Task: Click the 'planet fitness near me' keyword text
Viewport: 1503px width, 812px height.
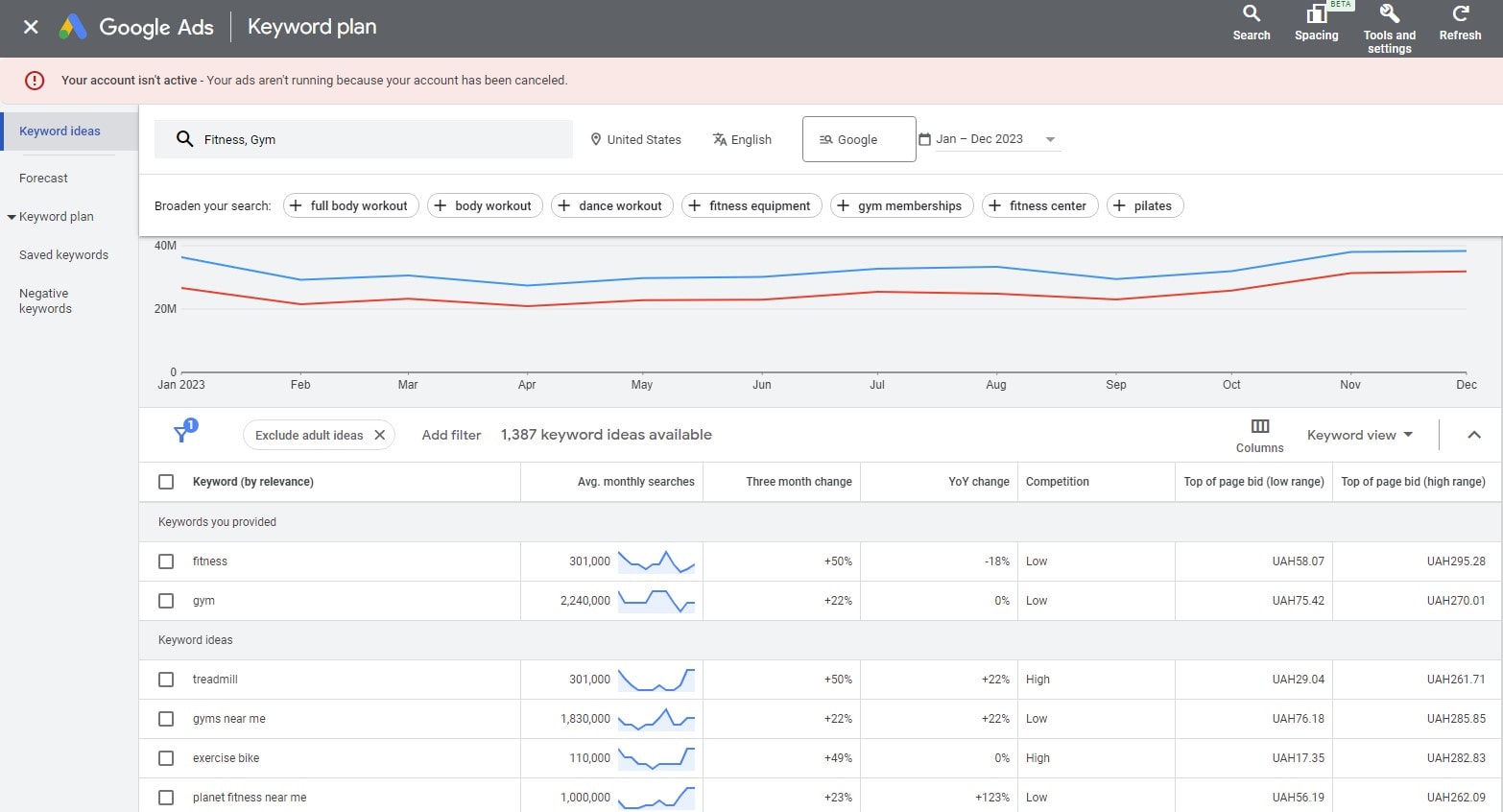Action: (250, 798)
